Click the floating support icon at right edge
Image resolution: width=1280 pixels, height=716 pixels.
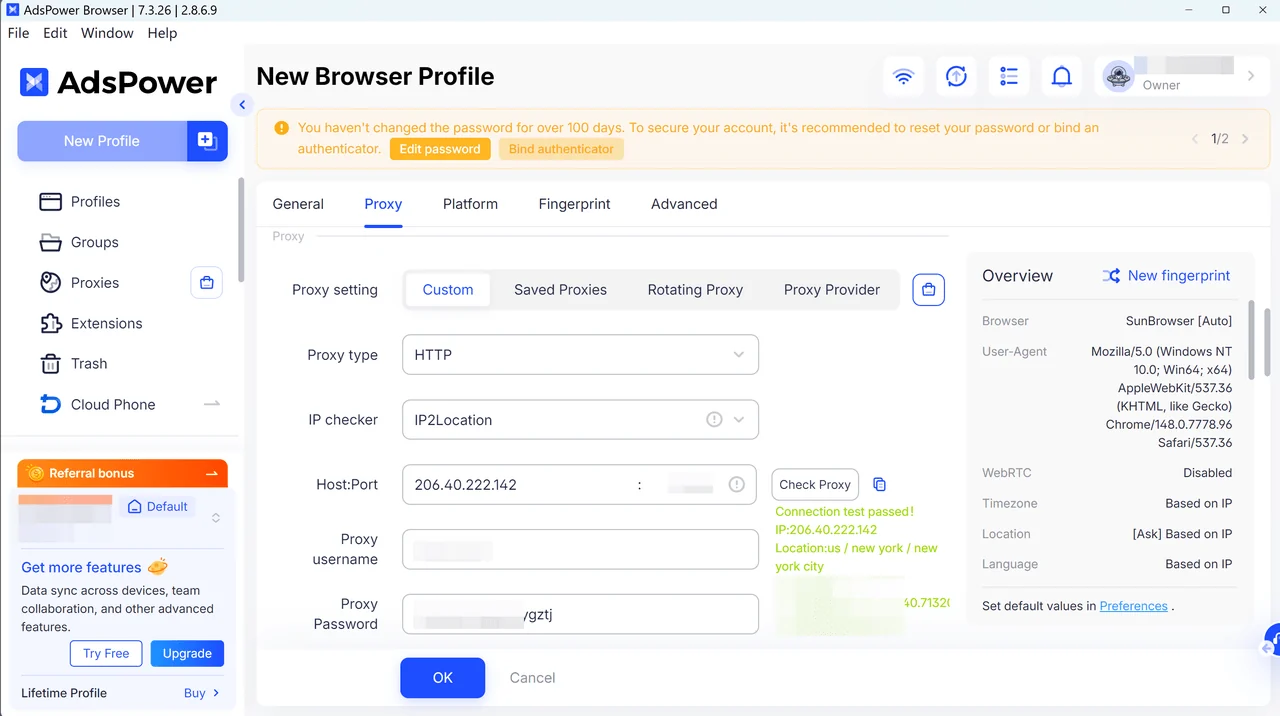coord(1272,641)
